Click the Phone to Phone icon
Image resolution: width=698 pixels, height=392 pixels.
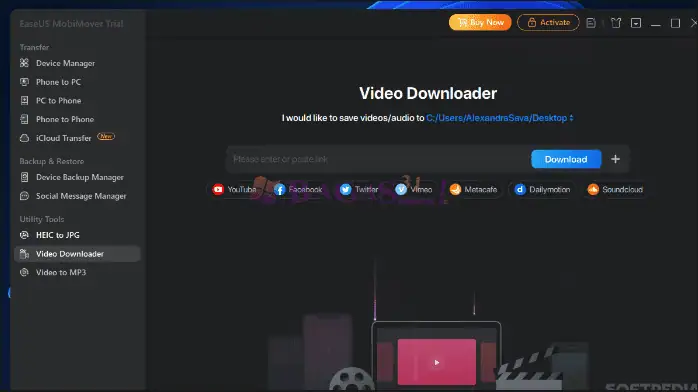[x=24, y=119]
